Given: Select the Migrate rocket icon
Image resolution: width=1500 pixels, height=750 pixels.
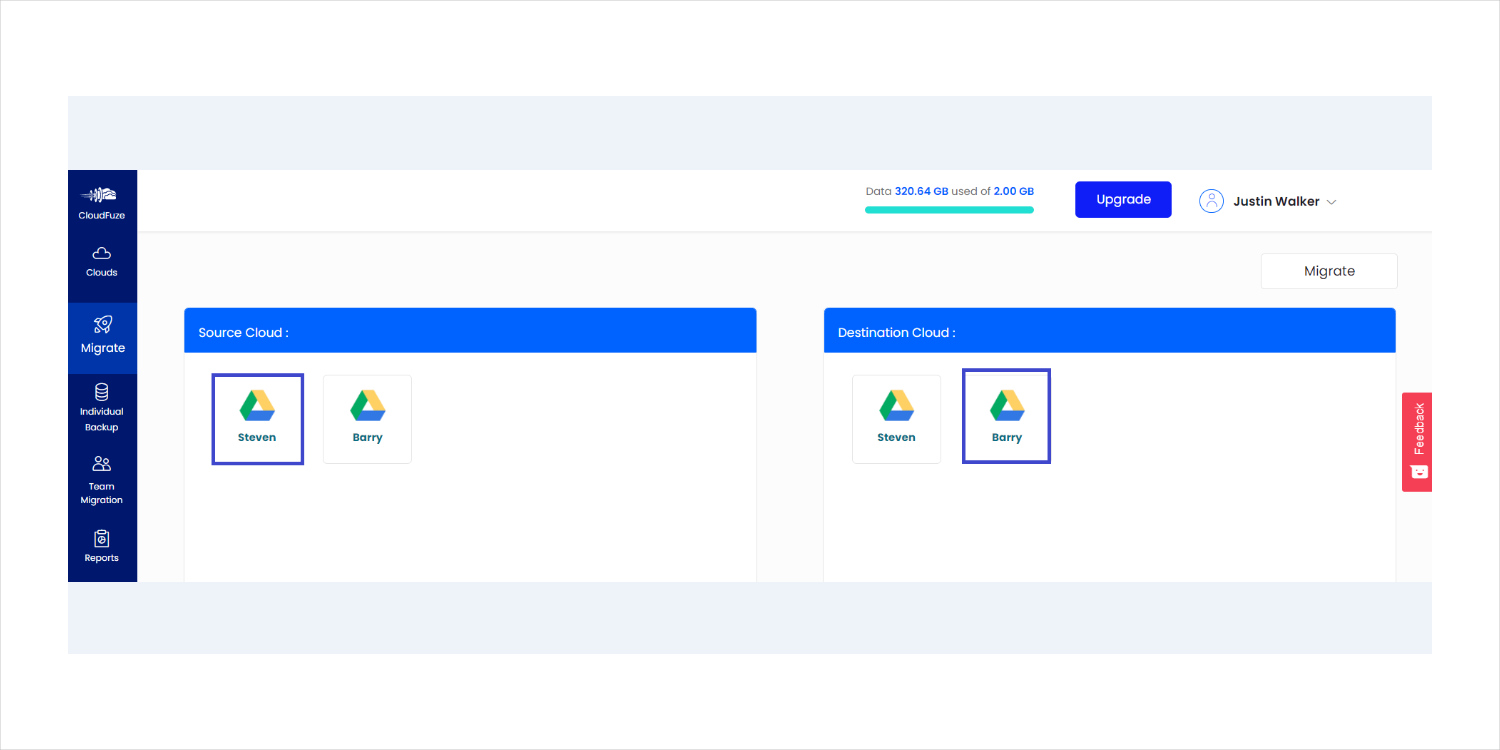Looking at the screenshot, I should click(102, 324).
